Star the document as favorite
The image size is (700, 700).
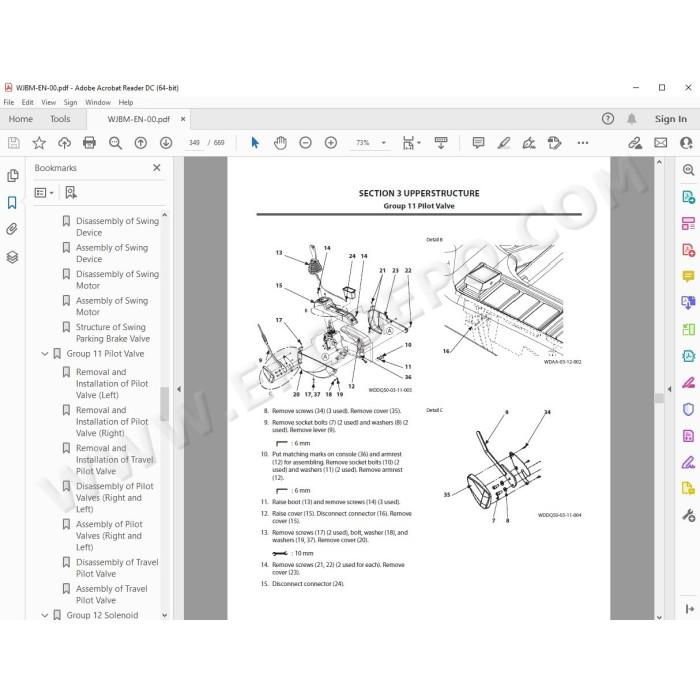tap(39, 143)
